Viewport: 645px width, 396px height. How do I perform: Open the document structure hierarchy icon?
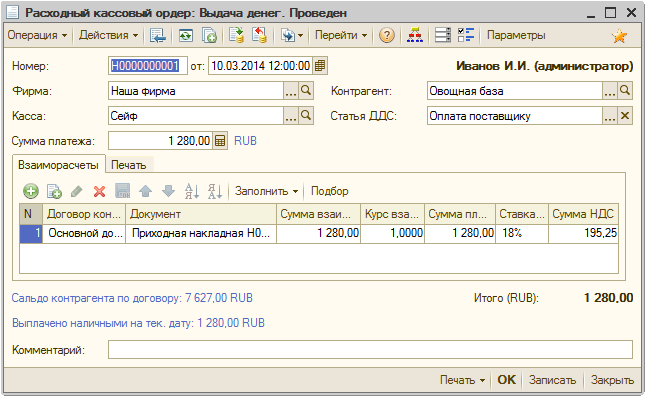[x=414, y=35]
